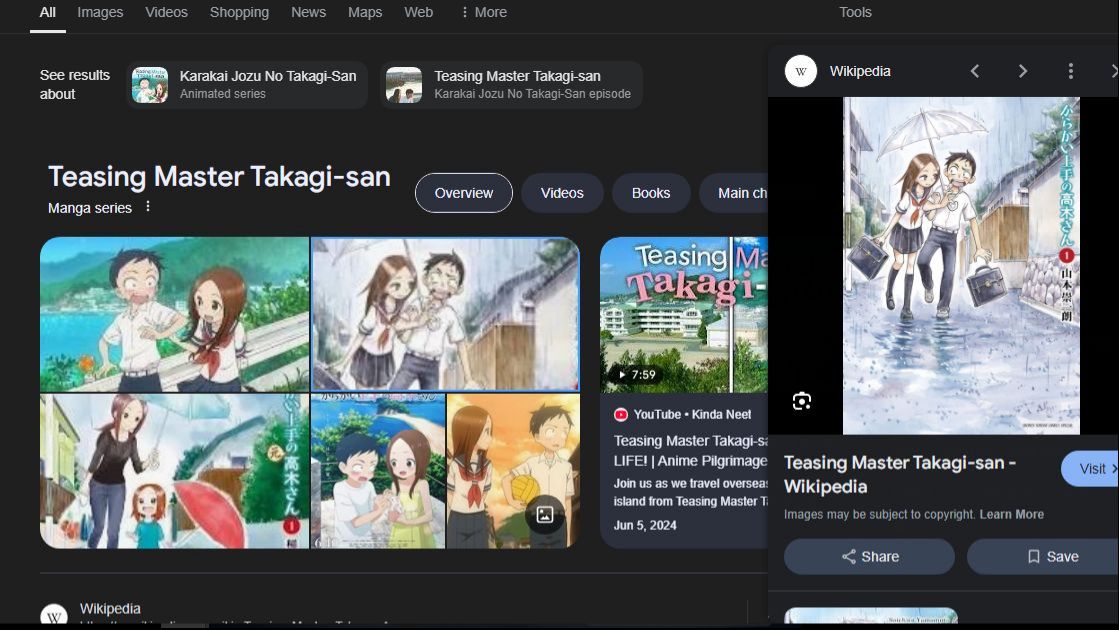Open Karakai Jozu No Takagi-San animated series result
Screen dimensions: 1119x630
click(247, 85)
